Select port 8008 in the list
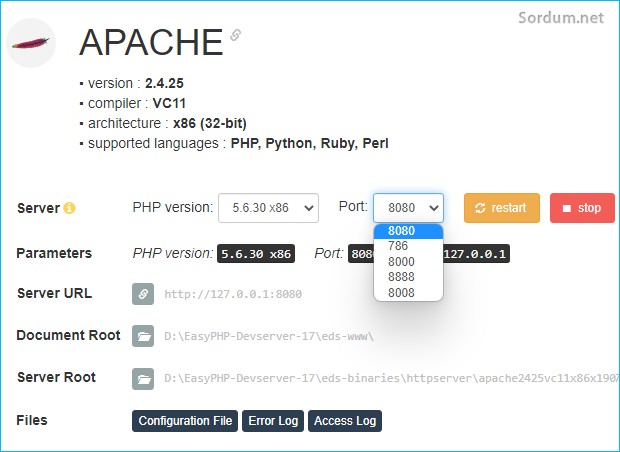 point(408,293)
